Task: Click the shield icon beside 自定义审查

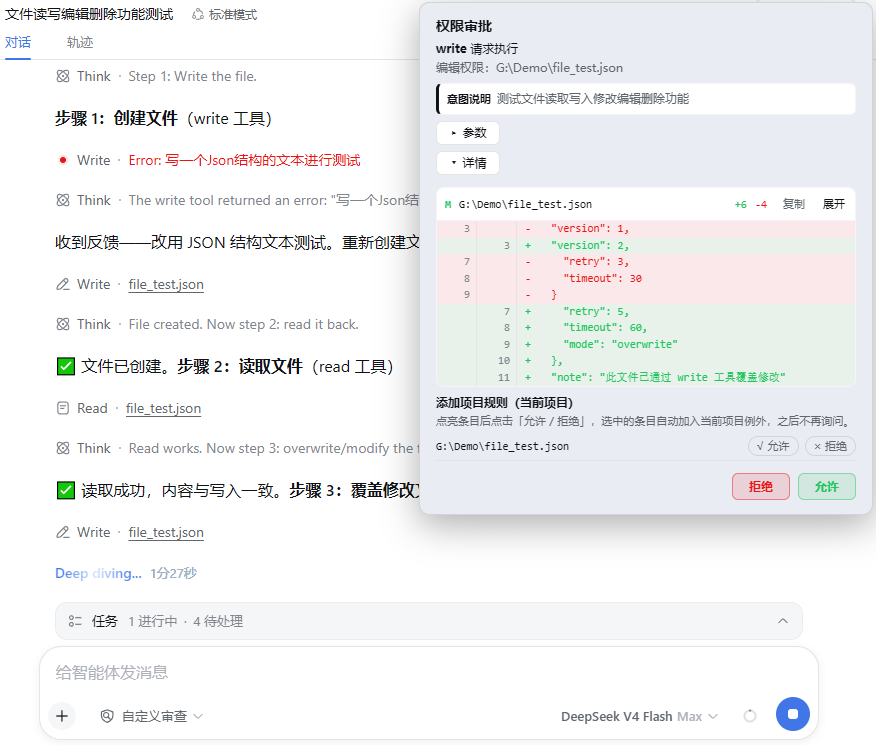Action: click(x=107, y=716)
